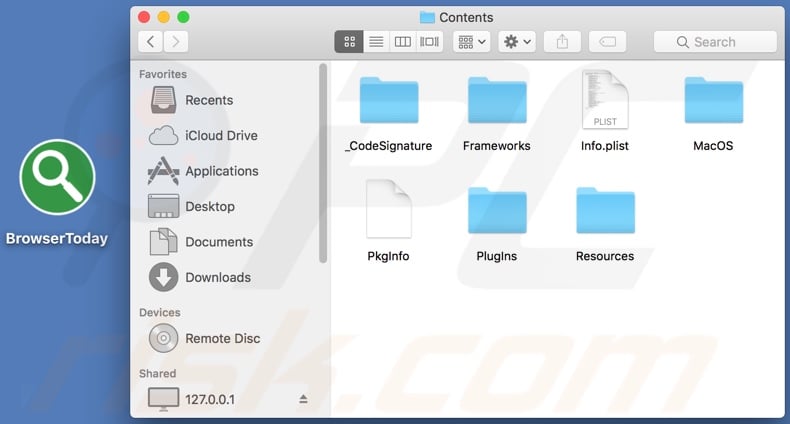The width and height of the screenshot is (790, 424).
Task: Click the Recents tray icon
Action: (163, 100)
